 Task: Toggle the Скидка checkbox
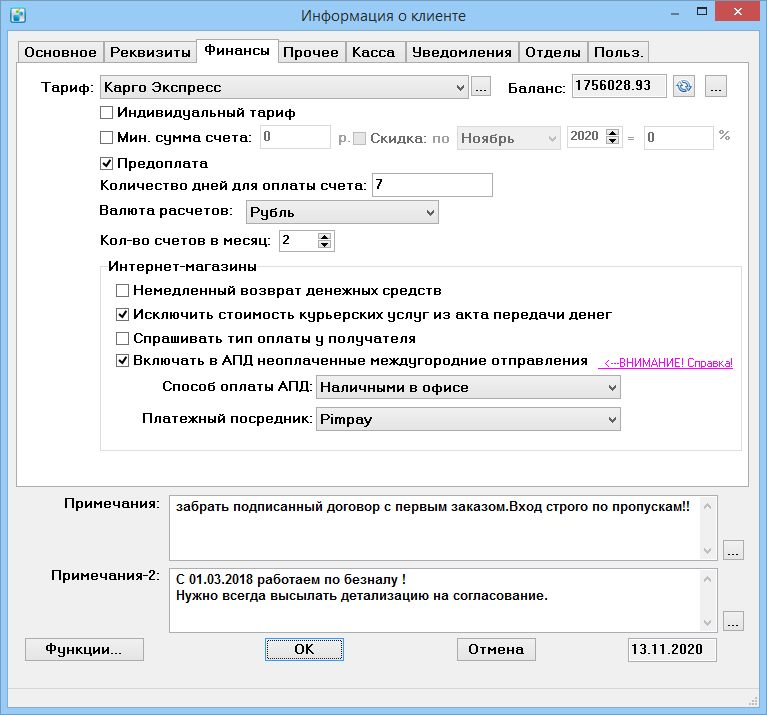[360, 138]
